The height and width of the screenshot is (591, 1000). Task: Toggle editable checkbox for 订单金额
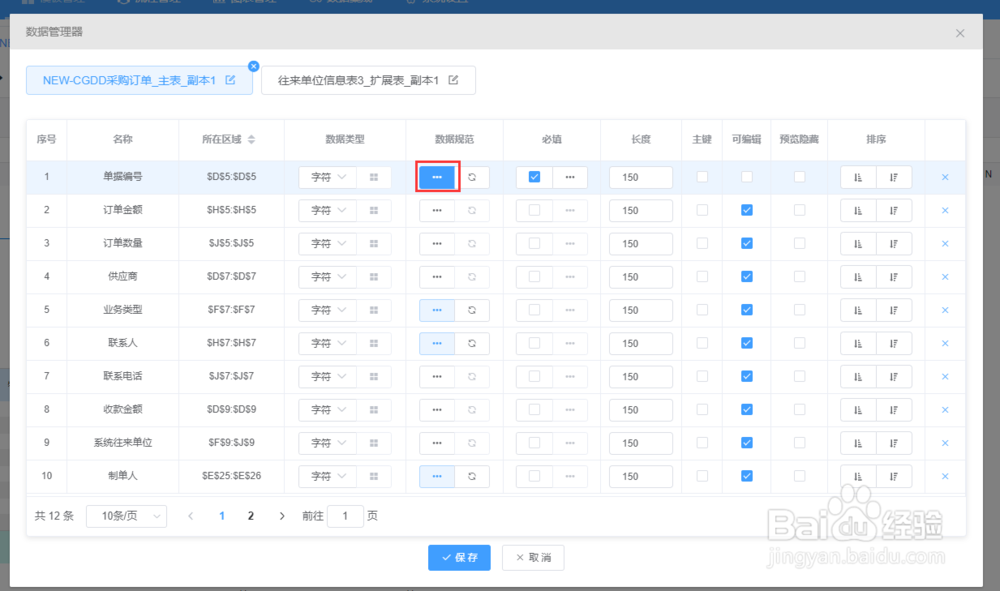point(747,210)
